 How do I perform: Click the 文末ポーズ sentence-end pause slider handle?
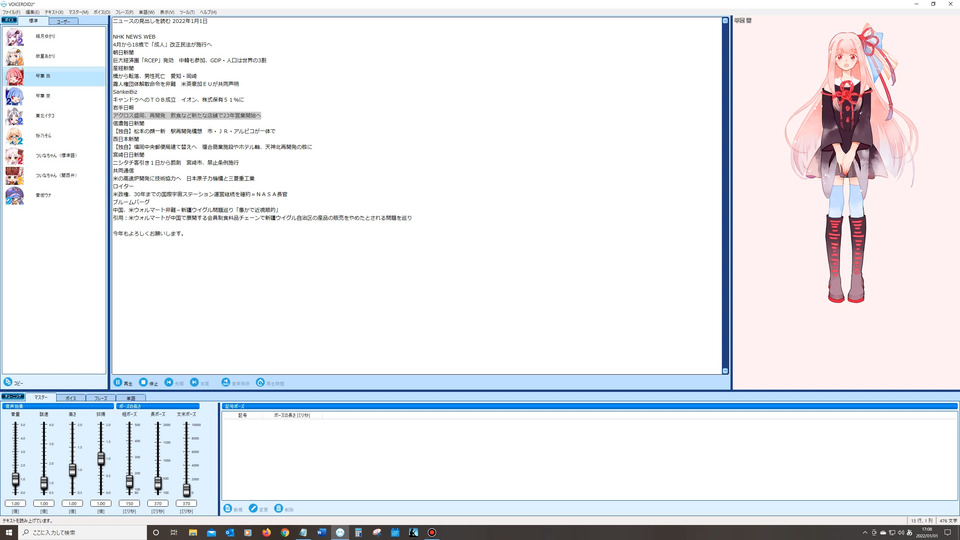coord(186,489)
